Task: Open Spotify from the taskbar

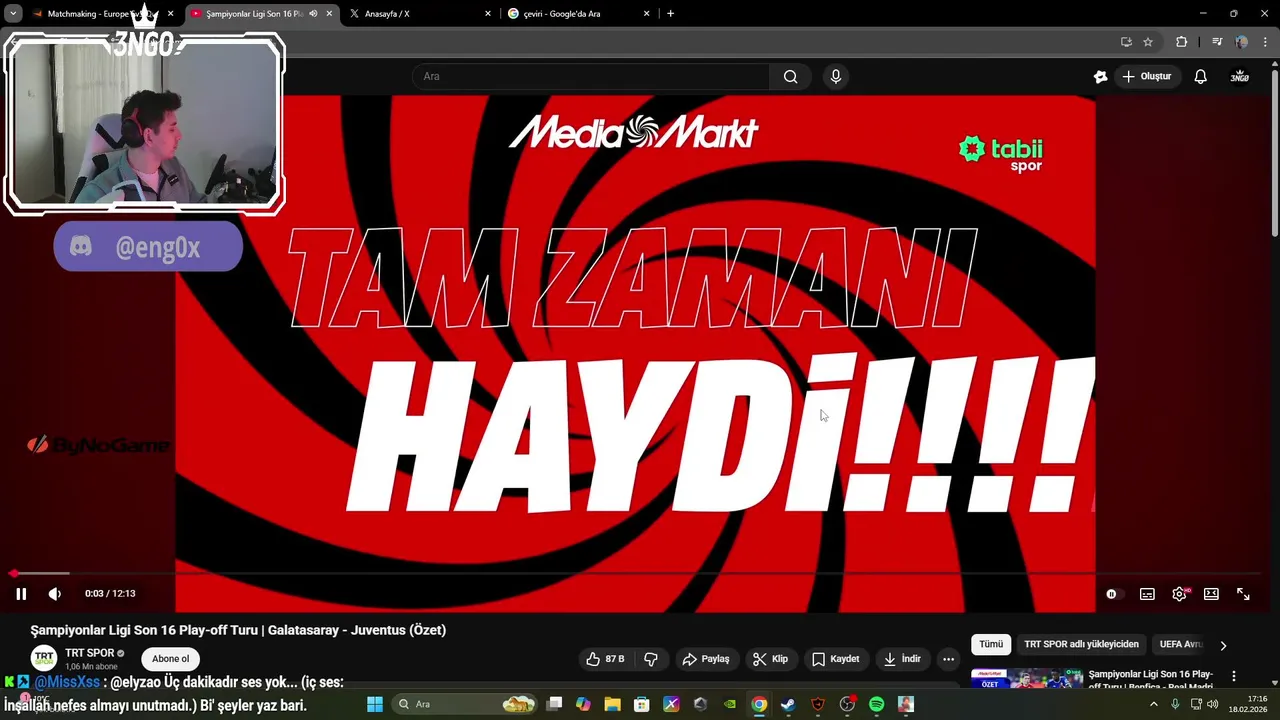Action: (x=876, y=704)
